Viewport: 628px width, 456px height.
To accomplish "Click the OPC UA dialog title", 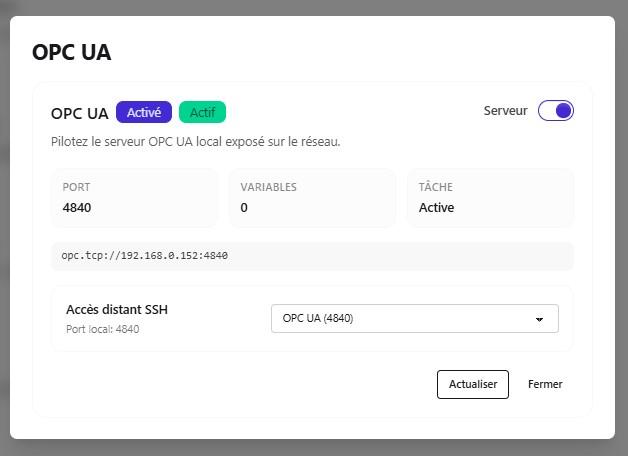I will click(72, 52).
